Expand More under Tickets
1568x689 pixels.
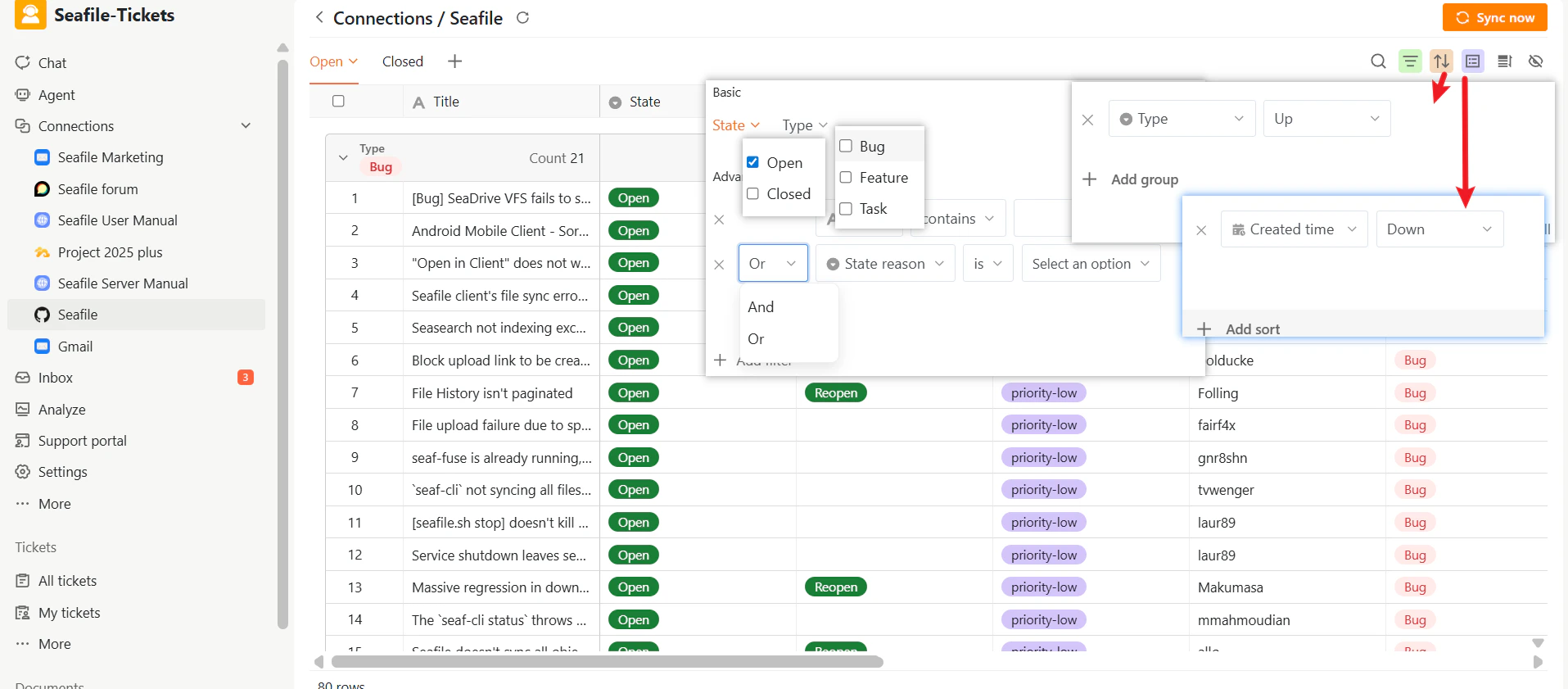coord(43,644)
